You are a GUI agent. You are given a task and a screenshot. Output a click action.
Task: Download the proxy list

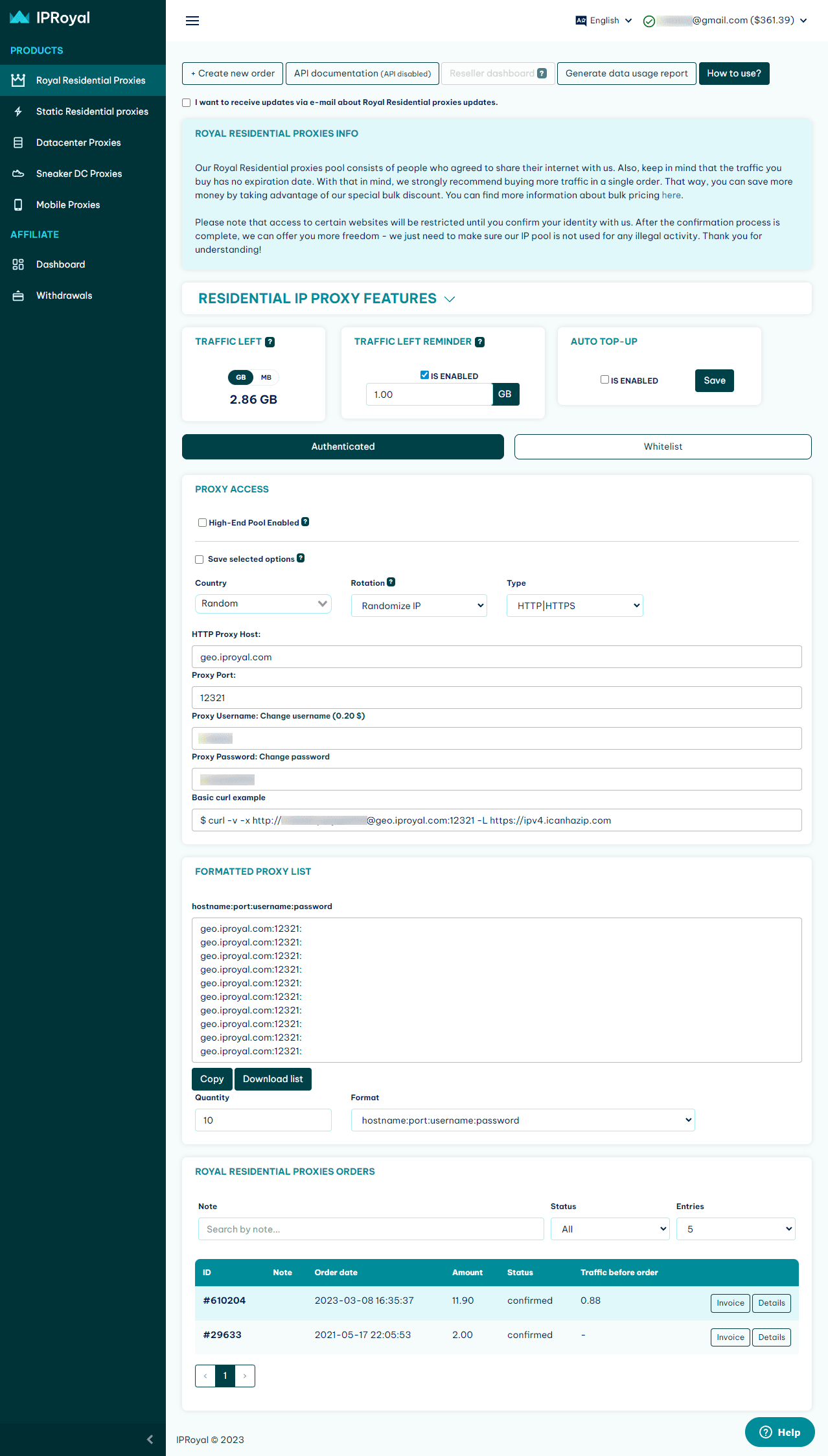[x=273, y=1079]
